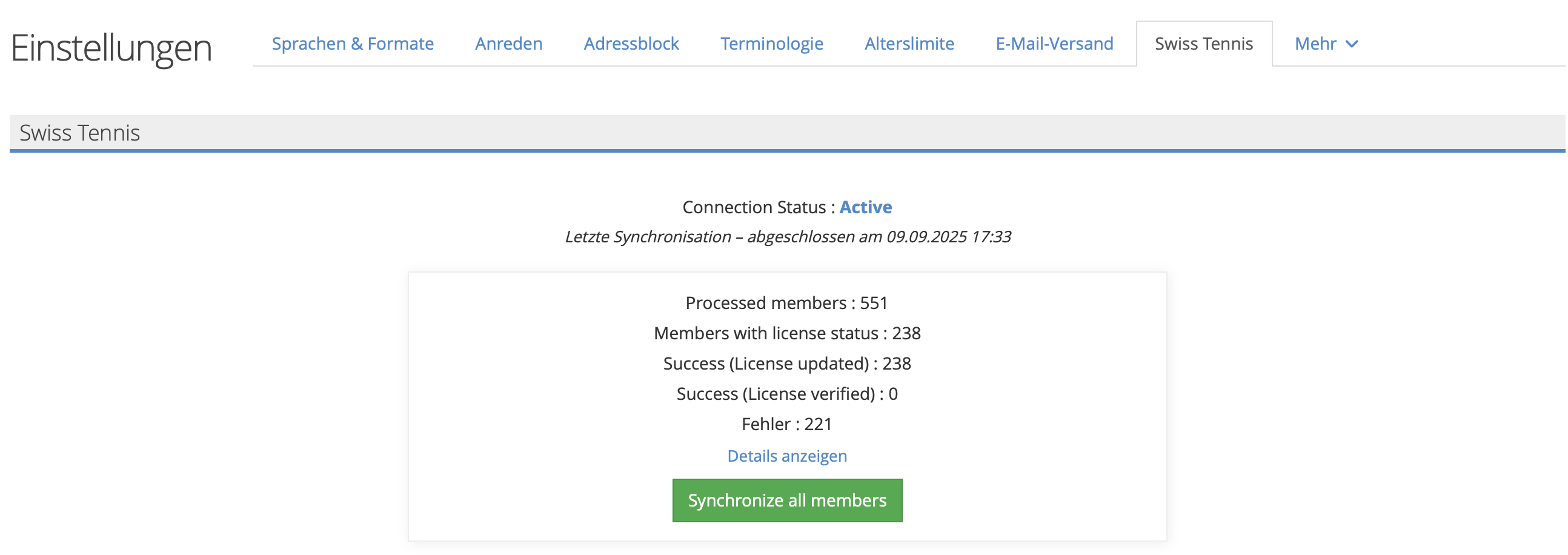Screen dimensions: 1568x555
Task: Open the Sprachen & Formate tab
Action: coord(353,44)
